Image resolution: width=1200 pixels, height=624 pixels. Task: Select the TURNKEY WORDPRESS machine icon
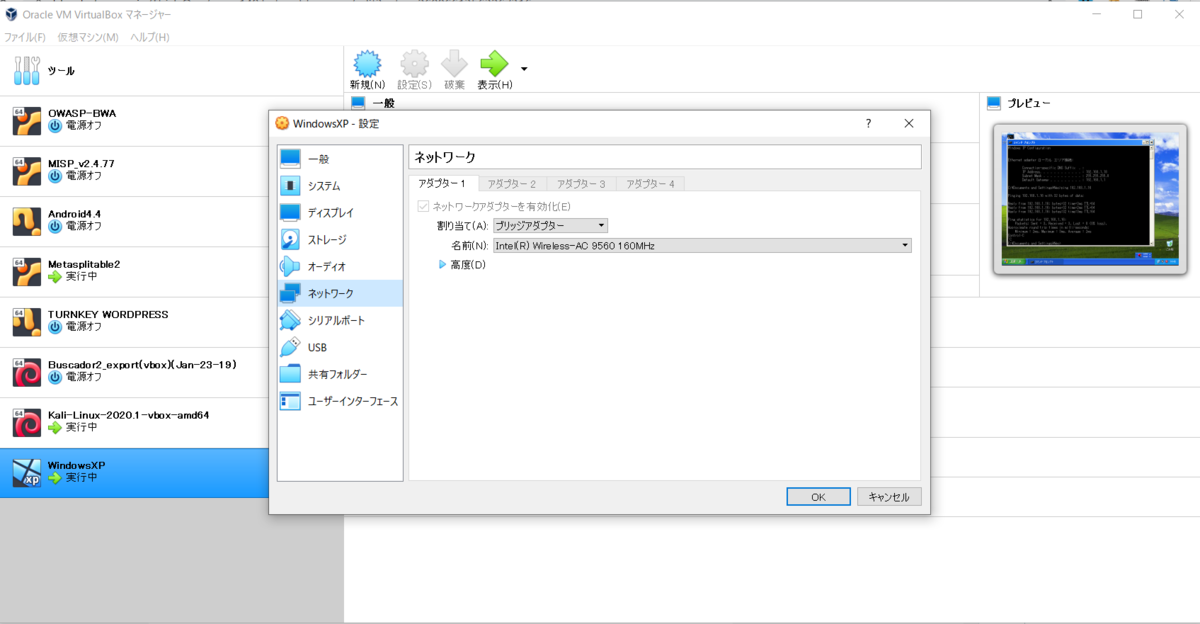coord(26,322)
